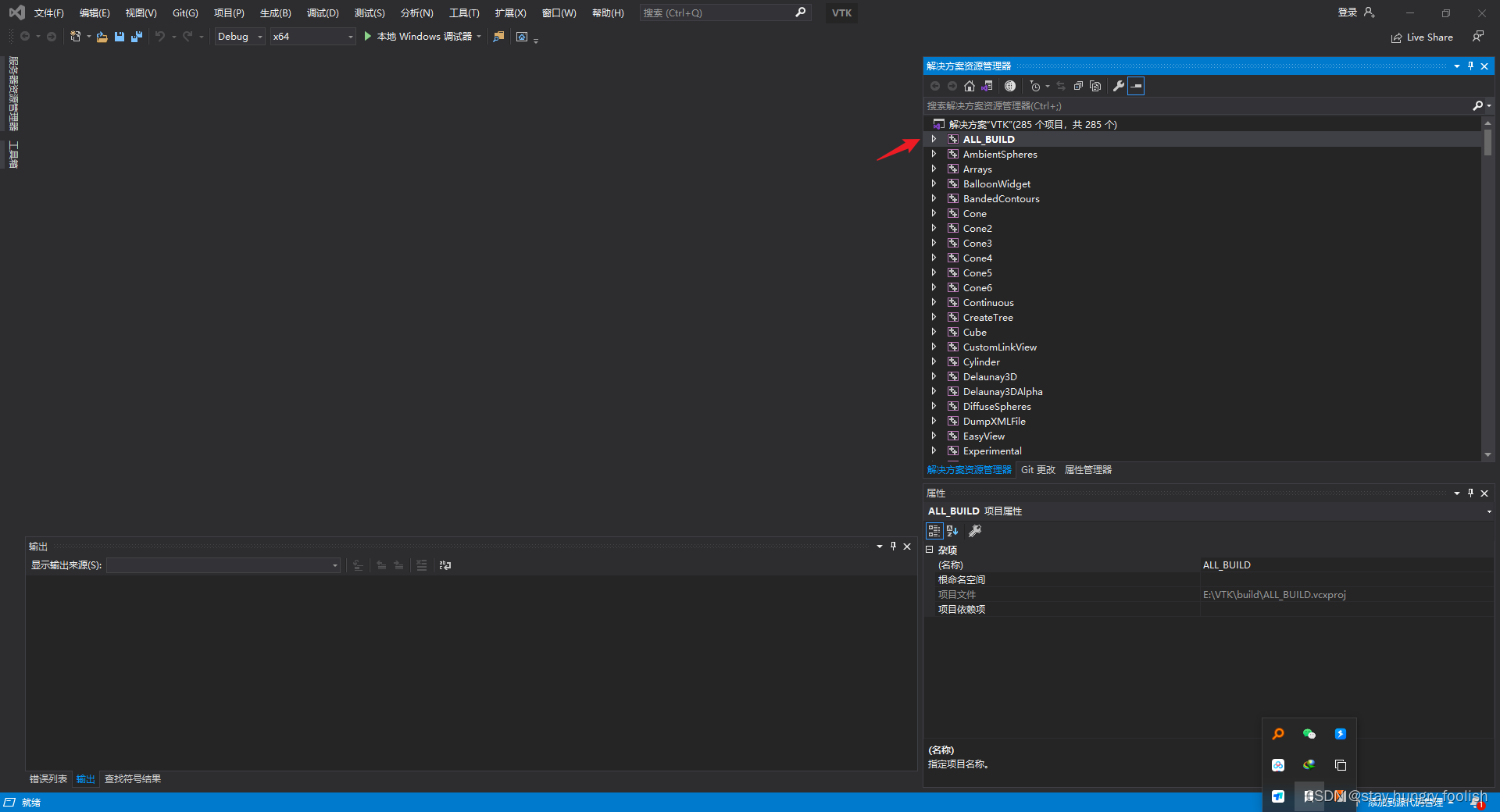This screenshot has height=812, width=1500.
Task: Click 添加到源代码管理 in the status bar
Action: coord(1406,803)
